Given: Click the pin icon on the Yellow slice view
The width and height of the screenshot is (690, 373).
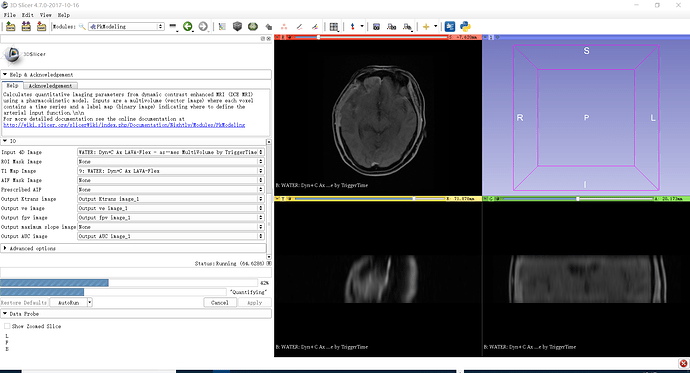Looking at the screenshot, I should pos(277,199).
